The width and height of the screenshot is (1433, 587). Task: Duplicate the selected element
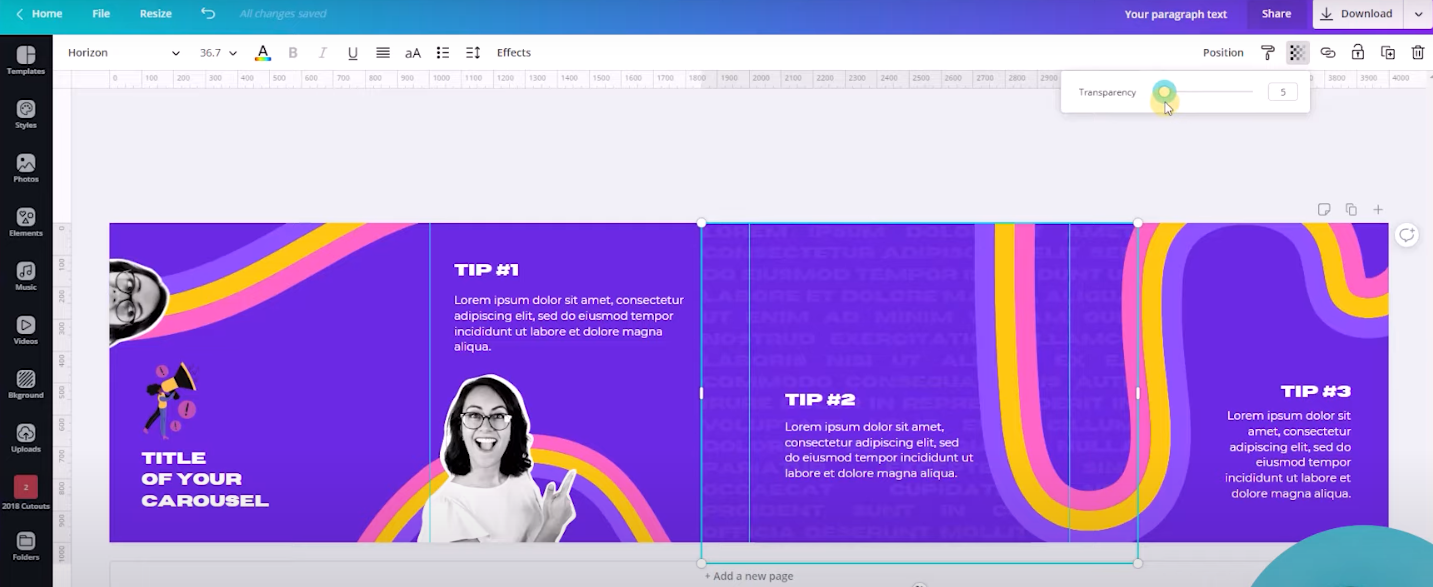[x=1388, y=53]
